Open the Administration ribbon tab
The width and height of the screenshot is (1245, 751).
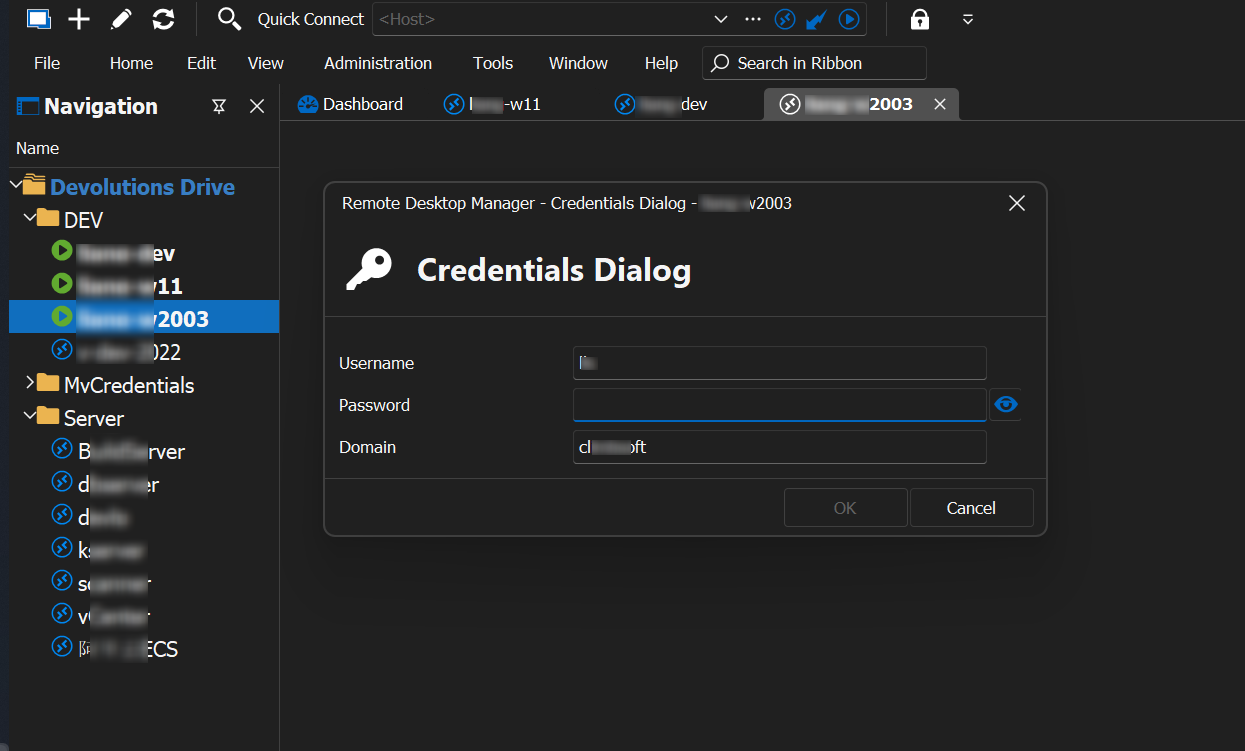click(378, 63)
